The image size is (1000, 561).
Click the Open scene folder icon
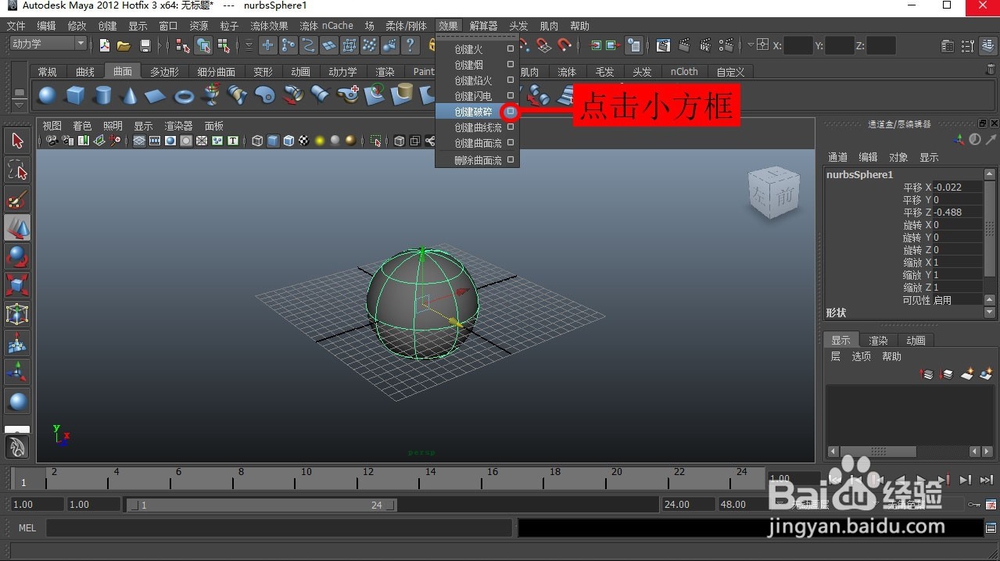(x=124, y=45)
